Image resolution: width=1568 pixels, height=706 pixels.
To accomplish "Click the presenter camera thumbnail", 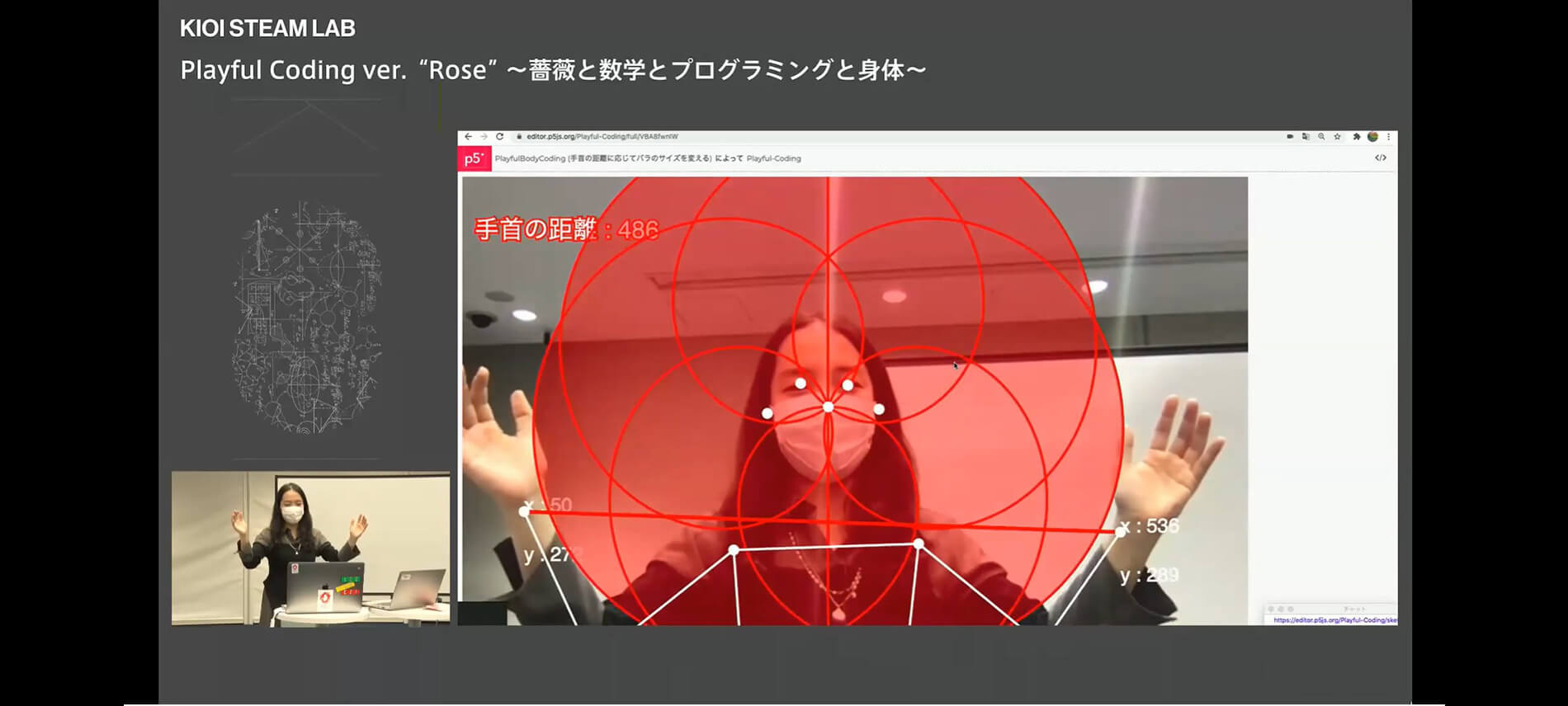I will pyautogui.click(x=310, y=548).
